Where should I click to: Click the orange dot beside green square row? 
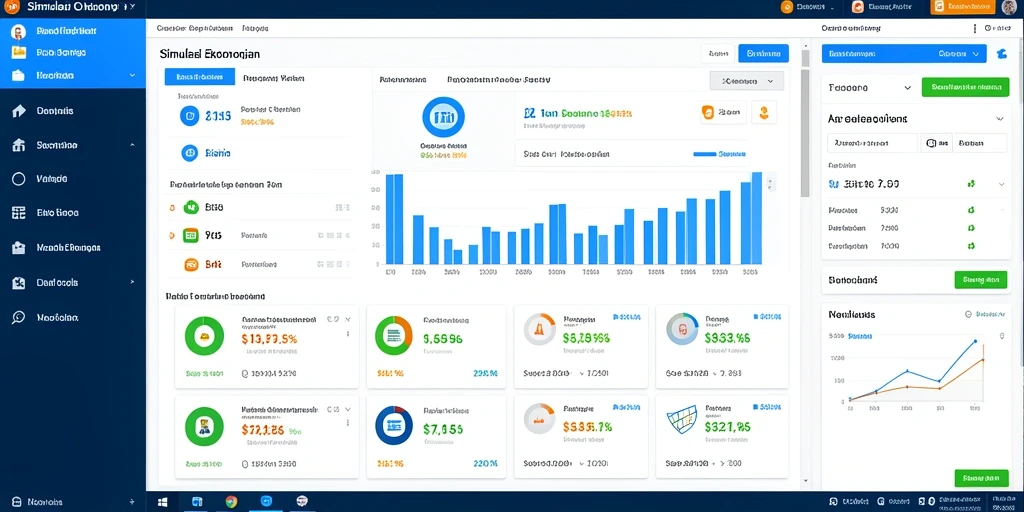pyautogui.click(x=172, y=235)
